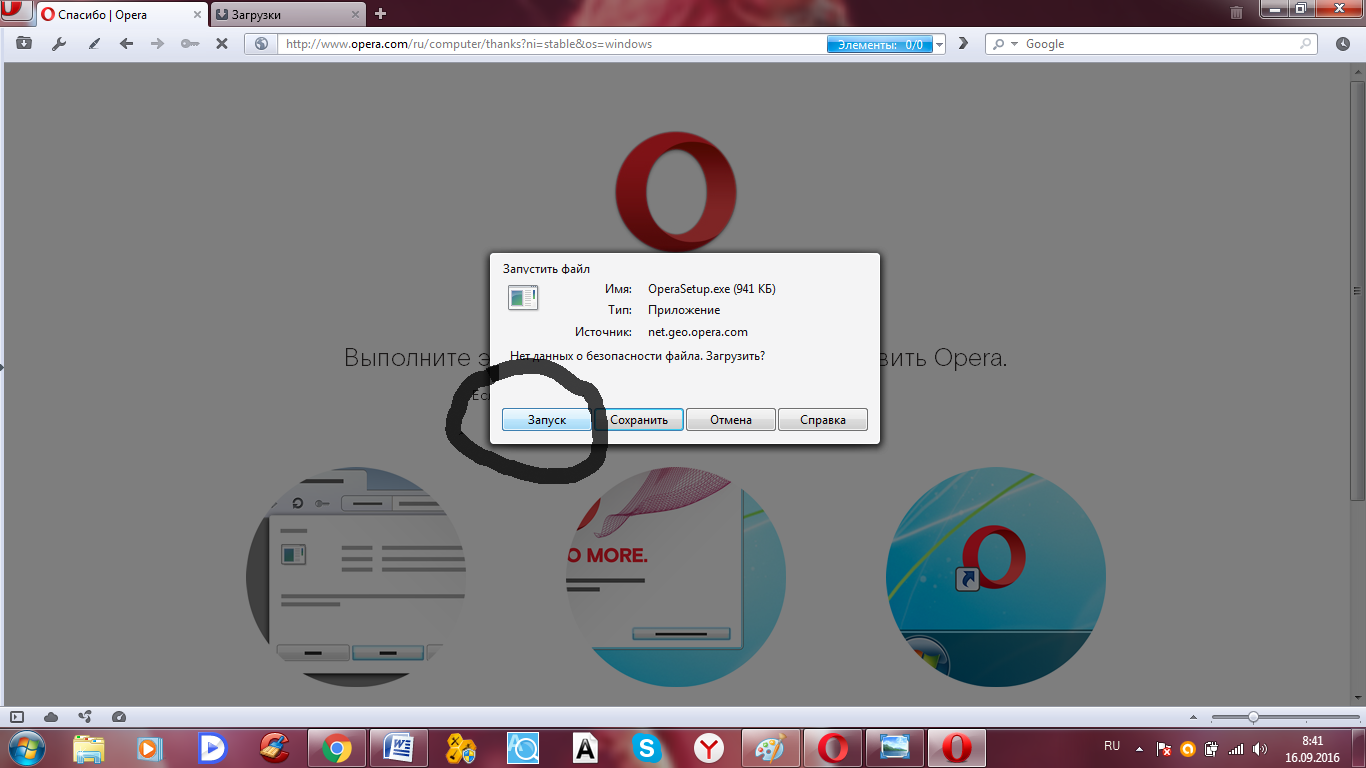Click the share icon in status bar

(x=85, y=717)
